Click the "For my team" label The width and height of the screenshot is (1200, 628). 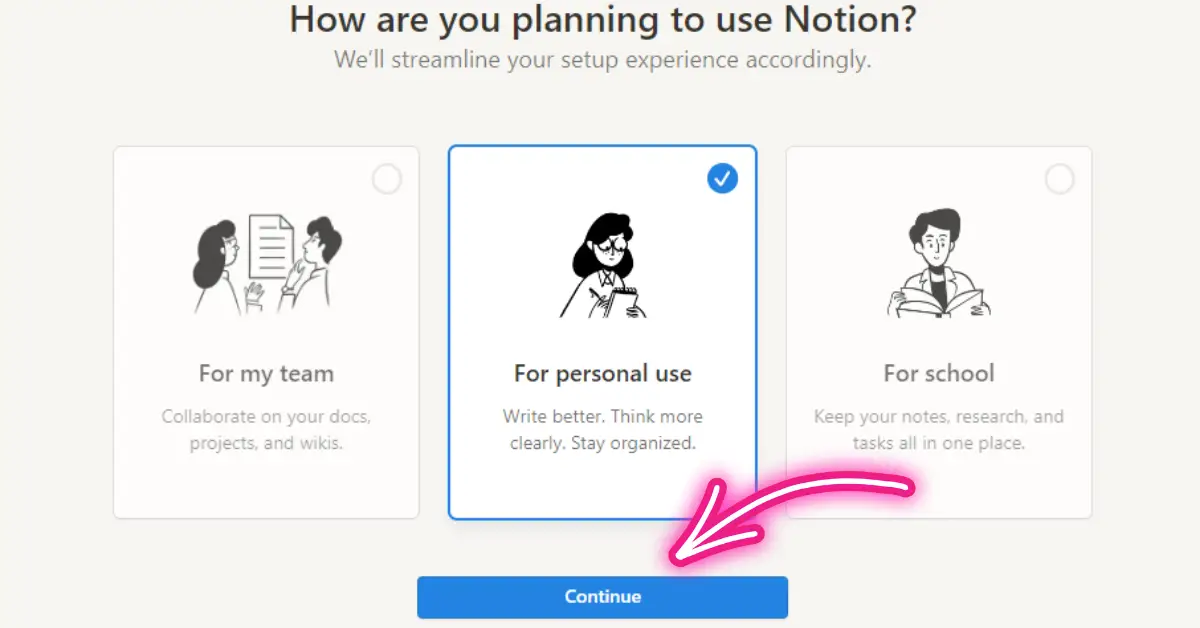coord(266,373)
